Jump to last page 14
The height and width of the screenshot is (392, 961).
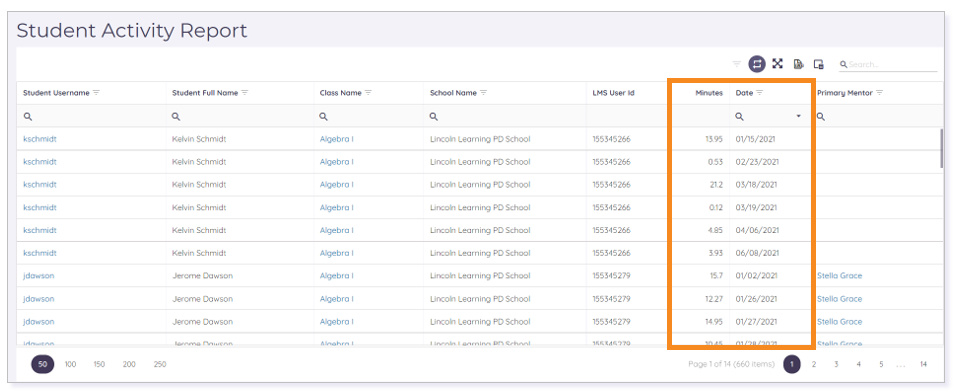click(923, 364)
